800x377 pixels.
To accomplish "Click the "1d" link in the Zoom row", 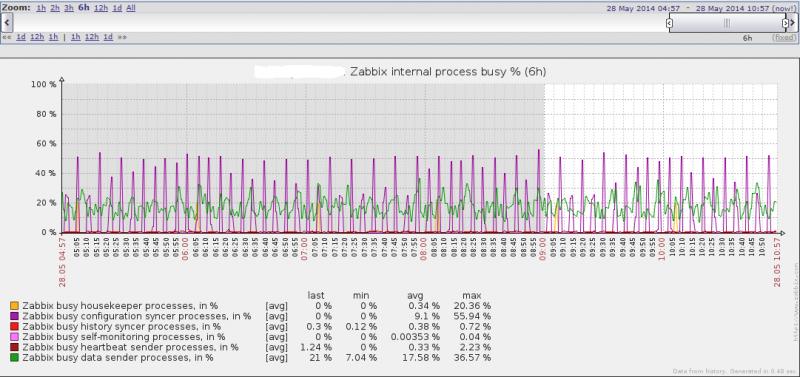I will tap(117, 8).
